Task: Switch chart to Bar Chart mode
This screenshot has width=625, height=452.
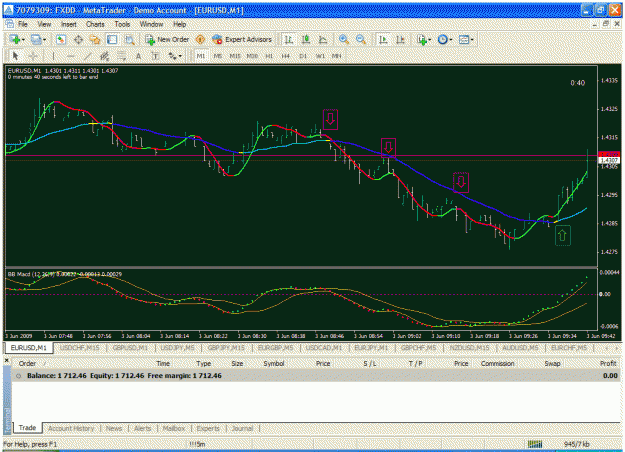Action: (288, 39)
